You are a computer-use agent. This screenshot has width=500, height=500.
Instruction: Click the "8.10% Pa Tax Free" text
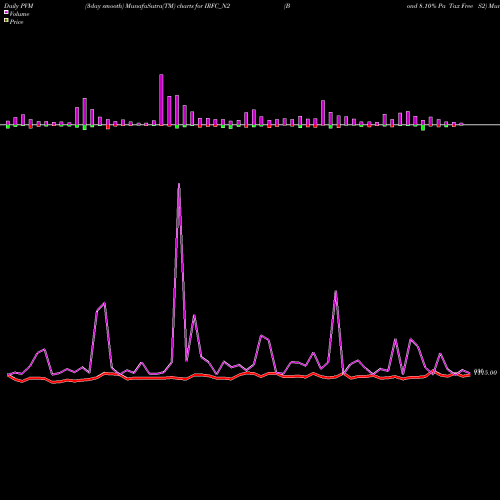click(446, 6)
